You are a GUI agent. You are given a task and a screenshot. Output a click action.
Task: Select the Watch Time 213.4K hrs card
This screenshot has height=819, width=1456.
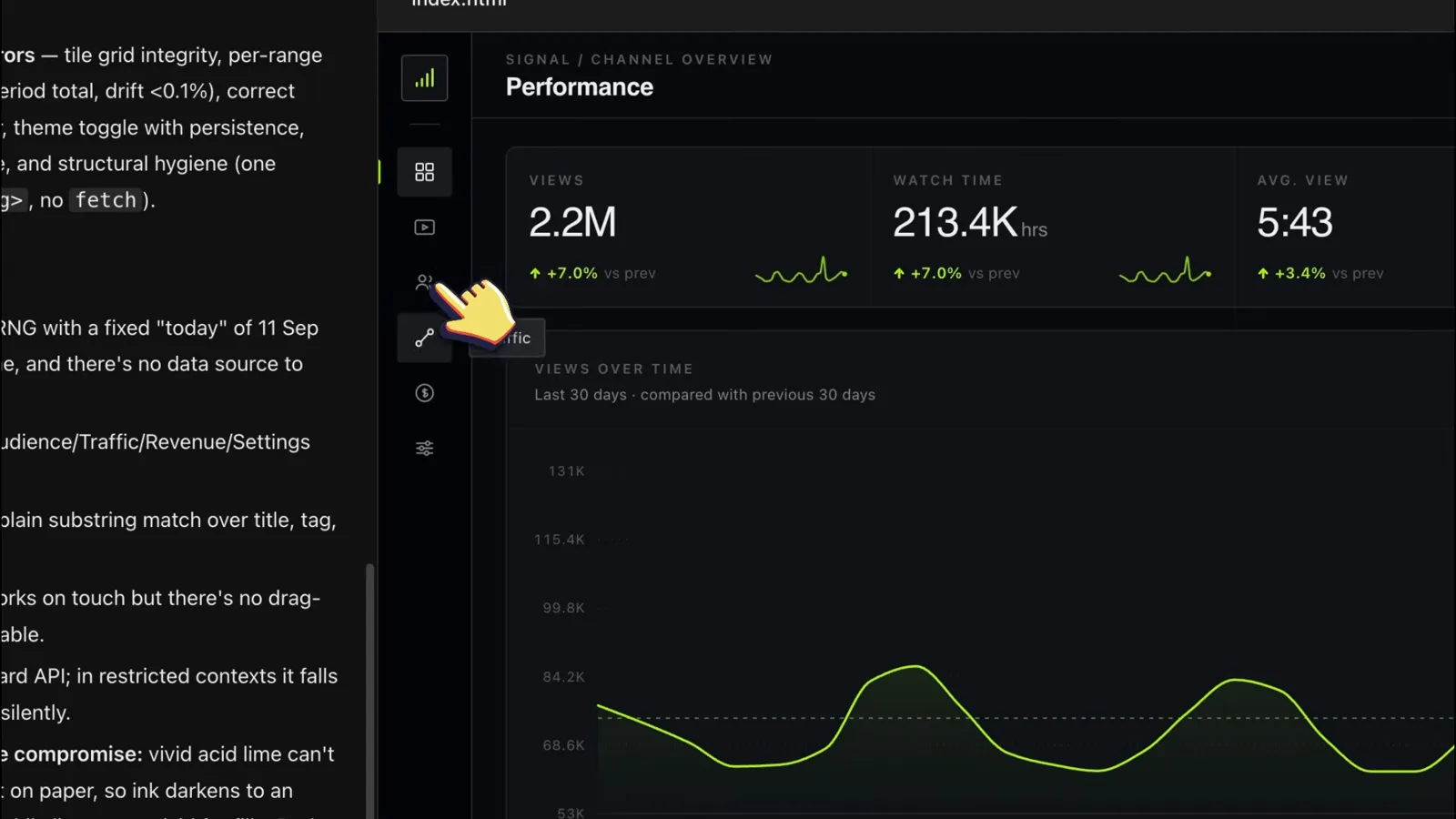point(1053,227)
